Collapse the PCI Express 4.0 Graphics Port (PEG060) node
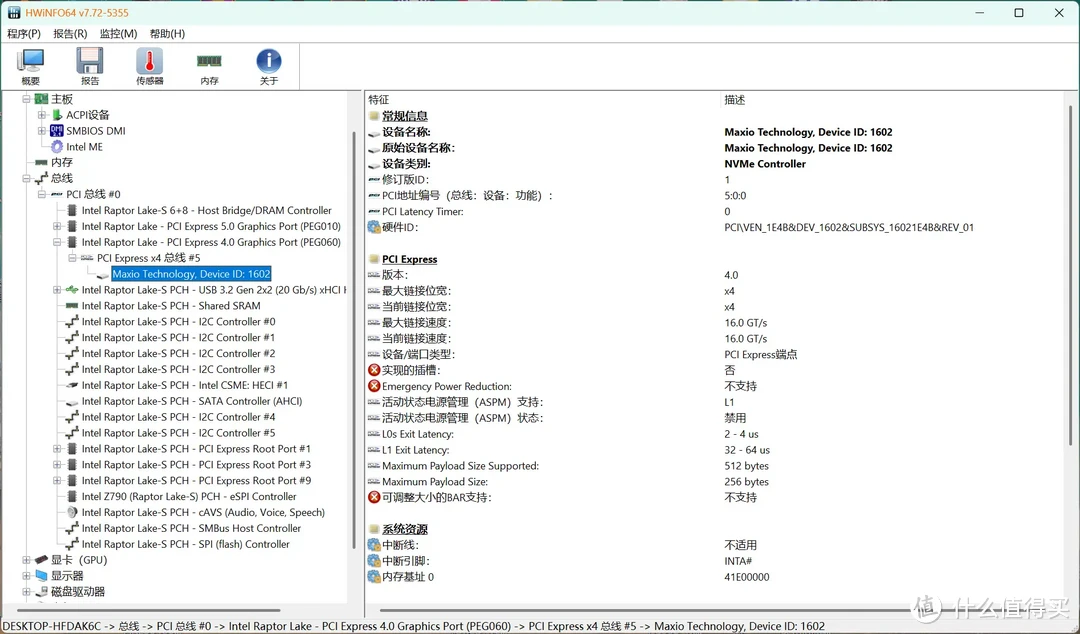The image size is (1080, 634). coord(57,242)
